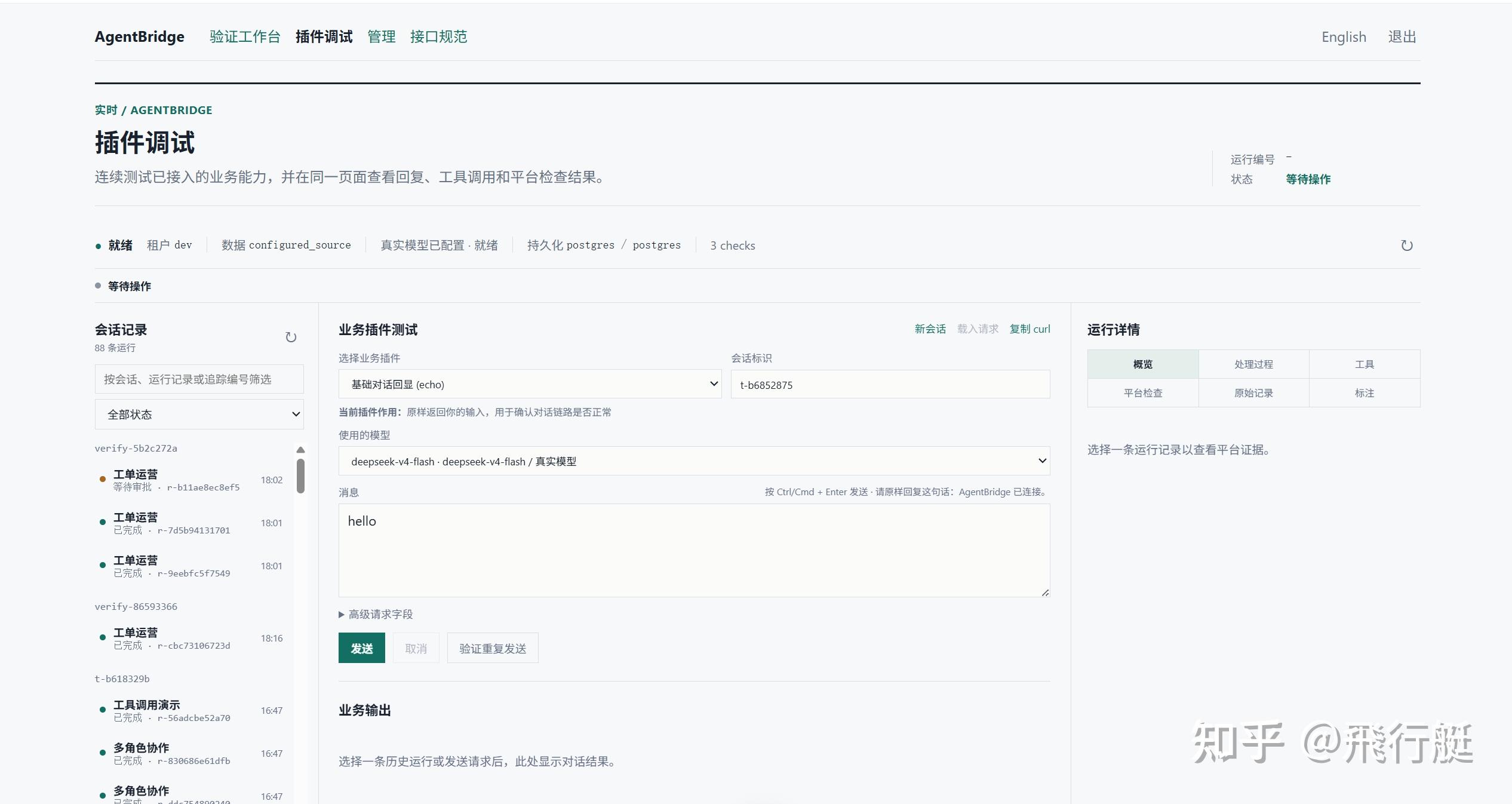This screenshot has height=804, width=1512.
Task: Switch to the 平台检查 tab
Action: tap(1143, 393)
